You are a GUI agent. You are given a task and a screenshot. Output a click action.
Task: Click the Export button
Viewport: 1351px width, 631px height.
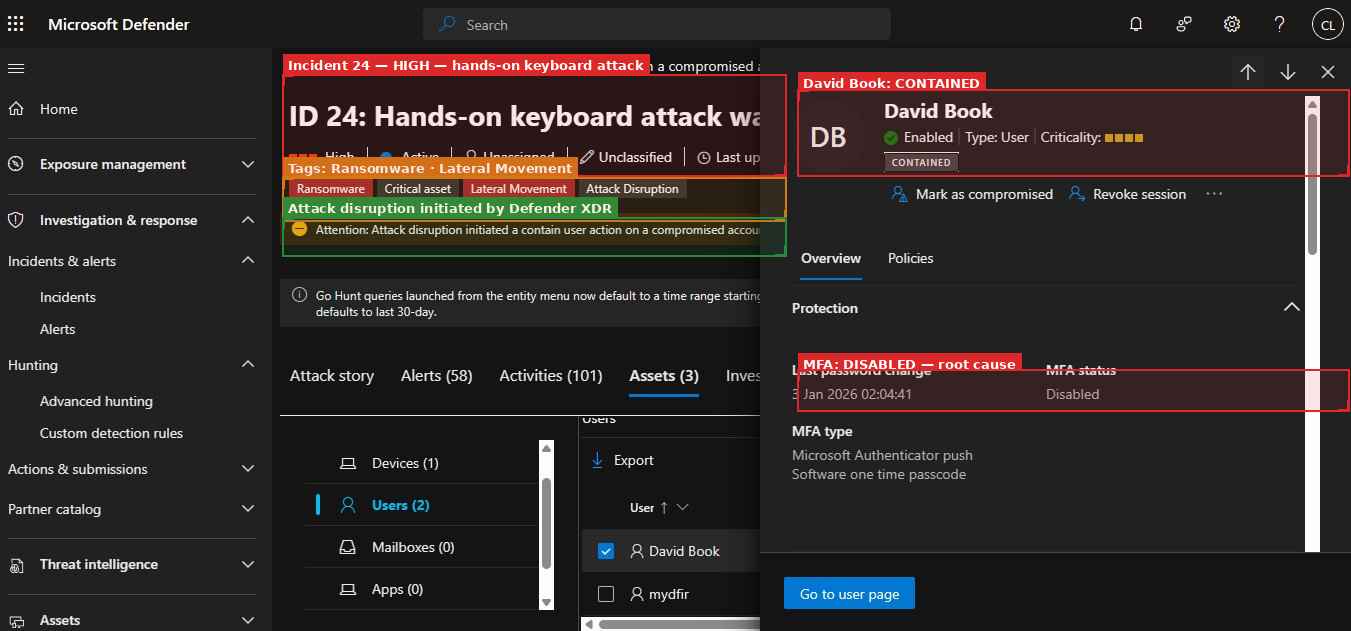pyautogui.click(x=623, y=460)
